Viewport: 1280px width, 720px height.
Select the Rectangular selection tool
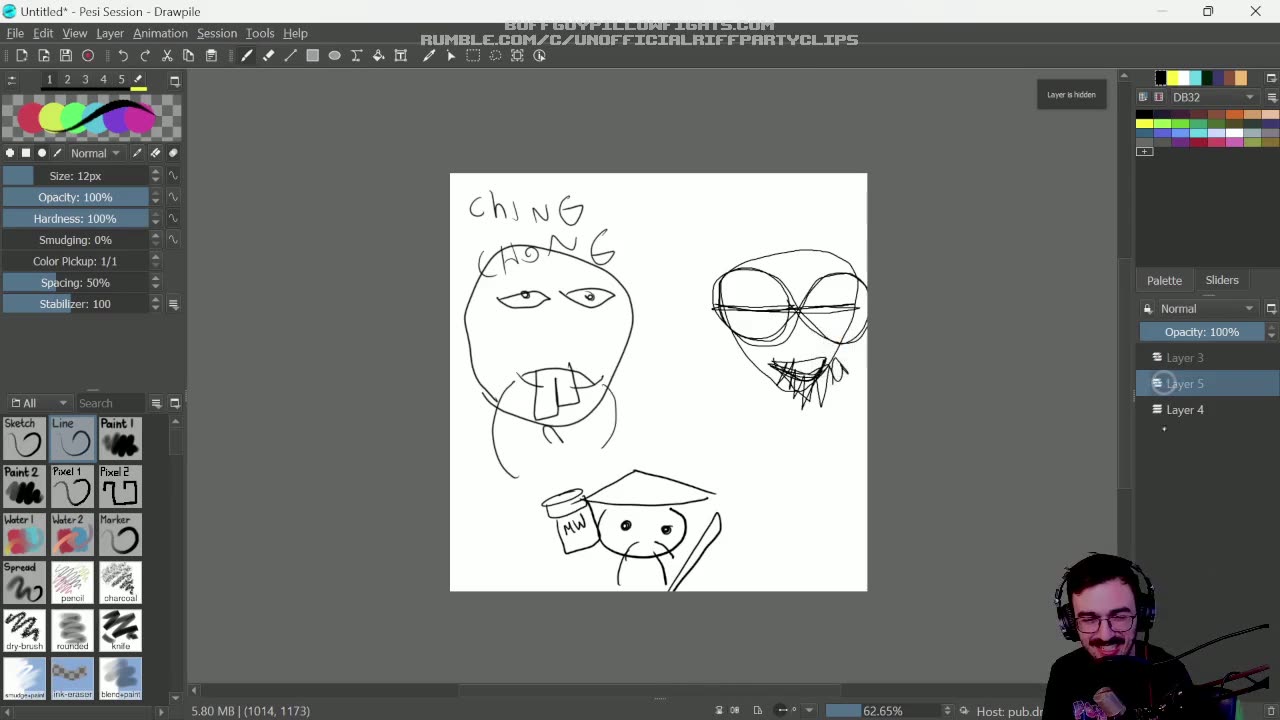pyautogui.click(x=473, y=56)
